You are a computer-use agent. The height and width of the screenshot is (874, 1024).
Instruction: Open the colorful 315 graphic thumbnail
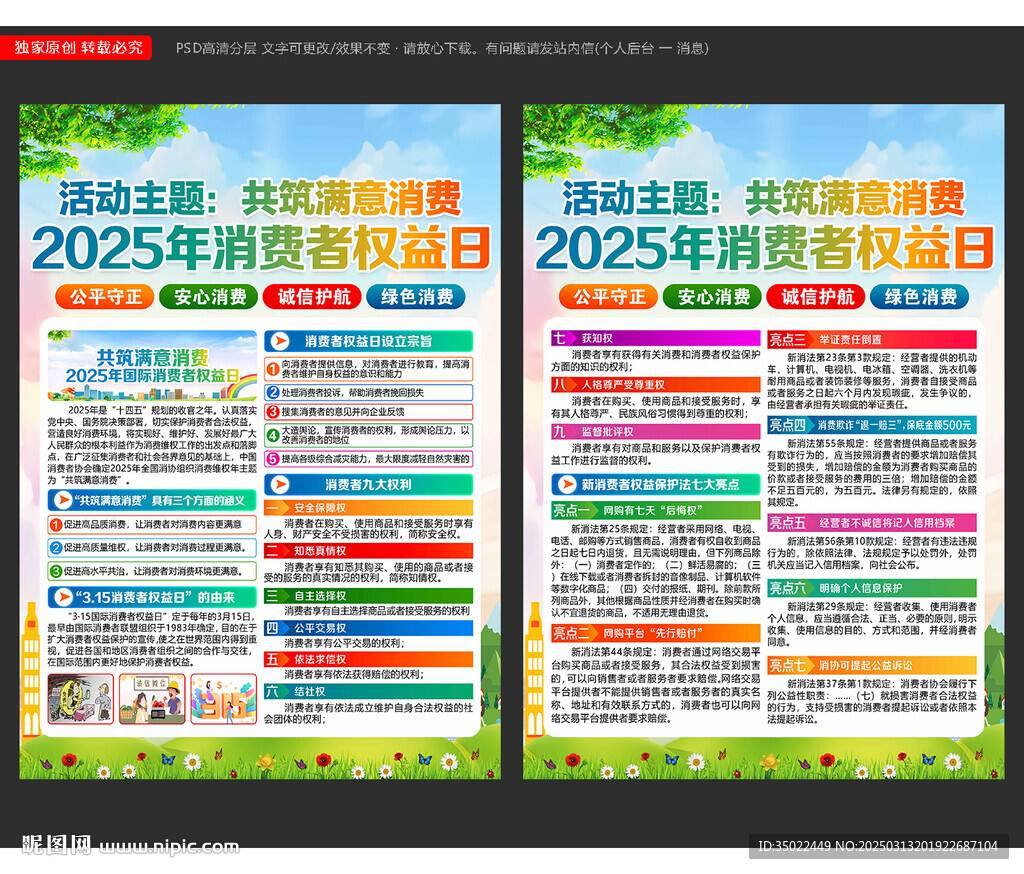point(224,699)
